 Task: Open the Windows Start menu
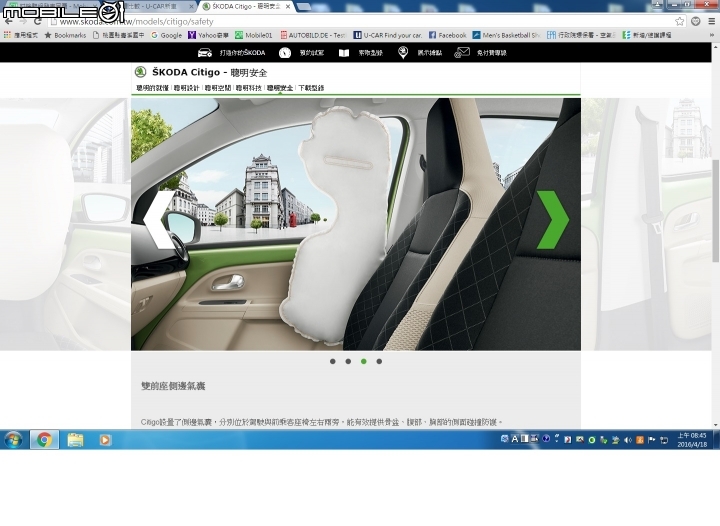point(13,440)
